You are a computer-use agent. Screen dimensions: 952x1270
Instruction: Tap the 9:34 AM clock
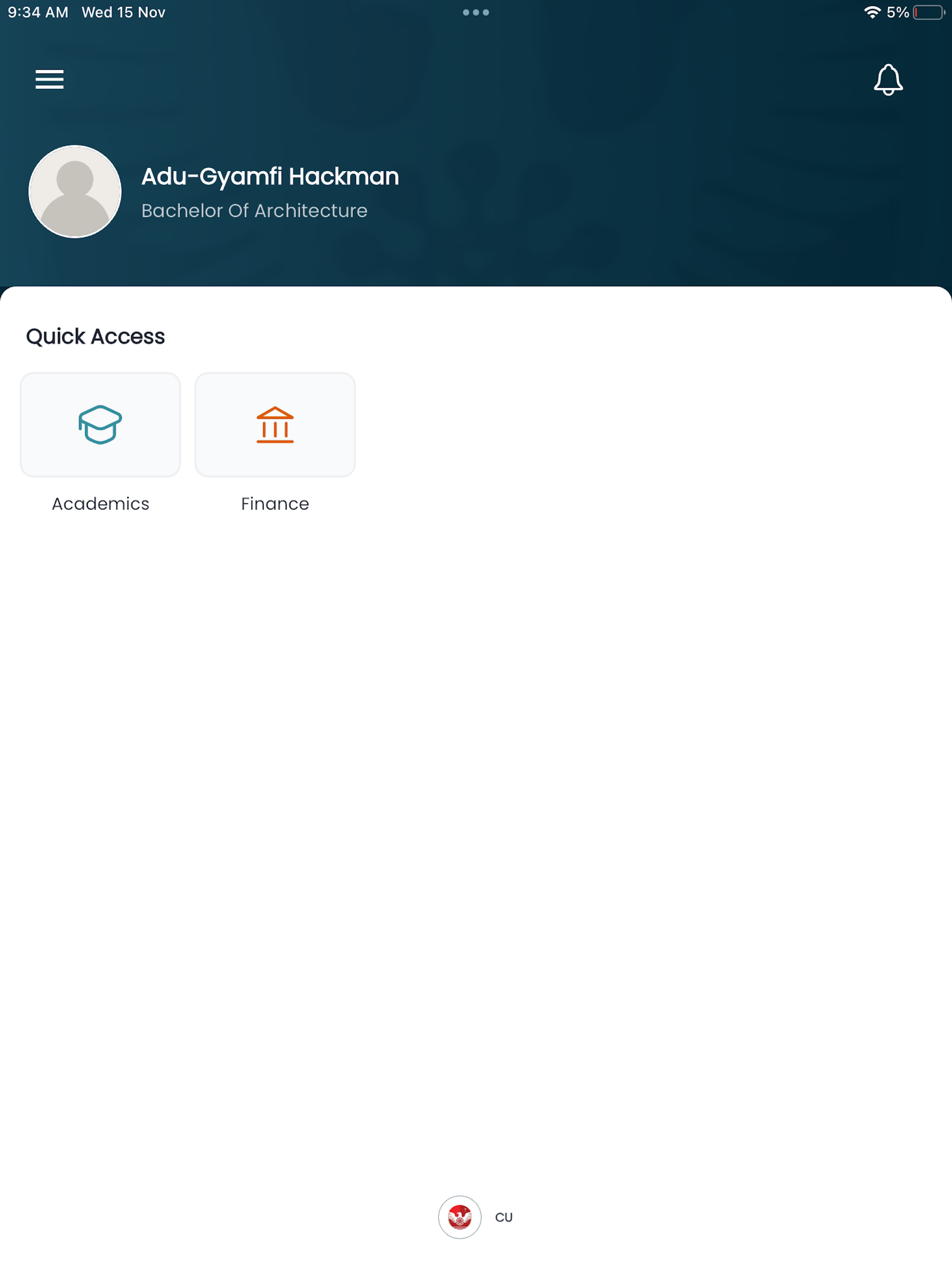click(38, 12)
